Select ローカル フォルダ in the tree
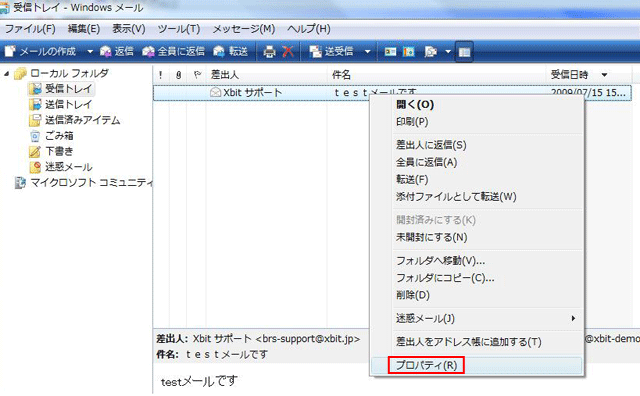Screen dimensions: 640x396 pyautogui.click(x=69, y=73)
